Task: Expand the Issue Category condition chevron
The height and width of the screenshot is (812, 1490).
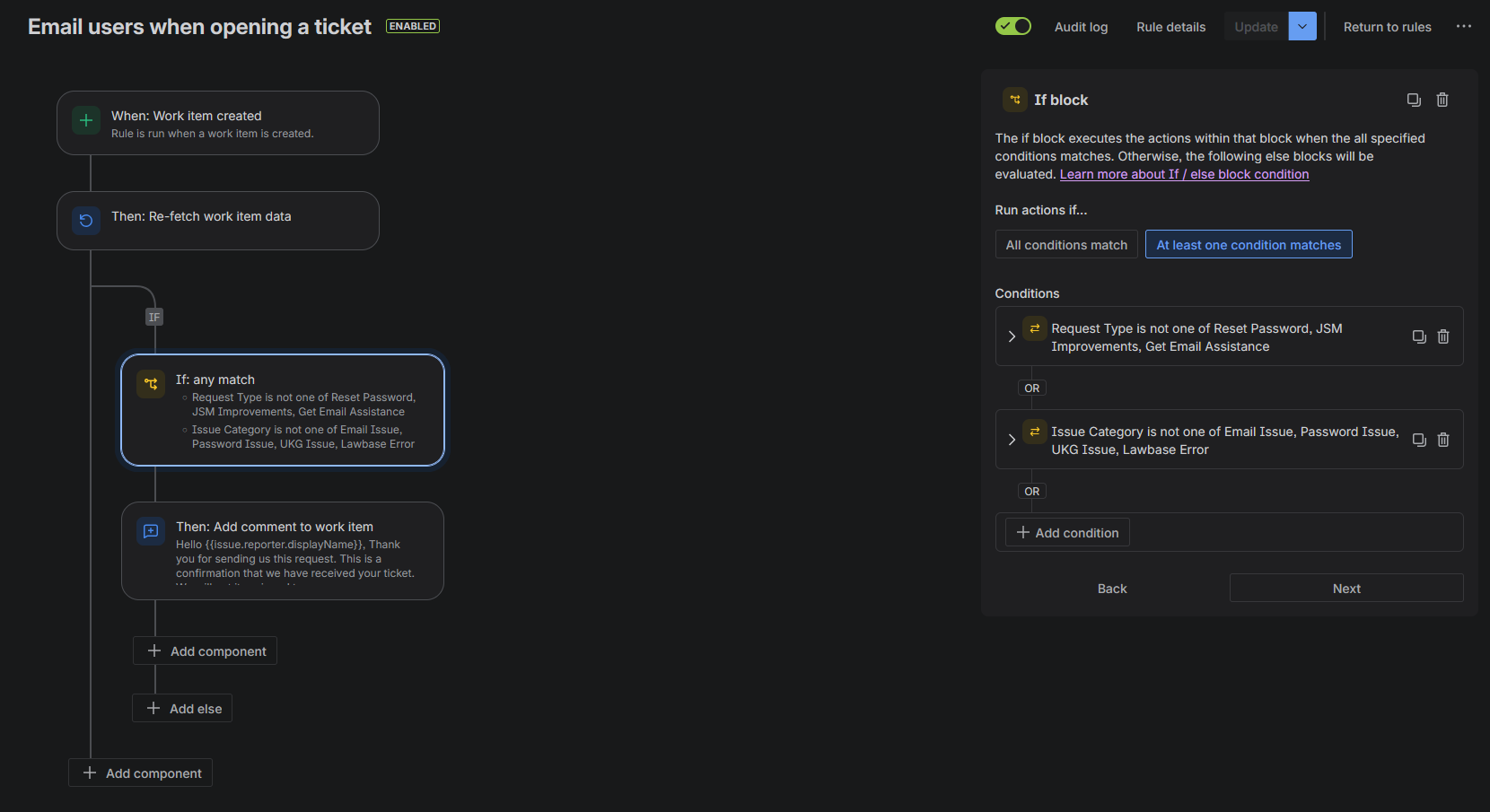Action: tap(1012, 440)
